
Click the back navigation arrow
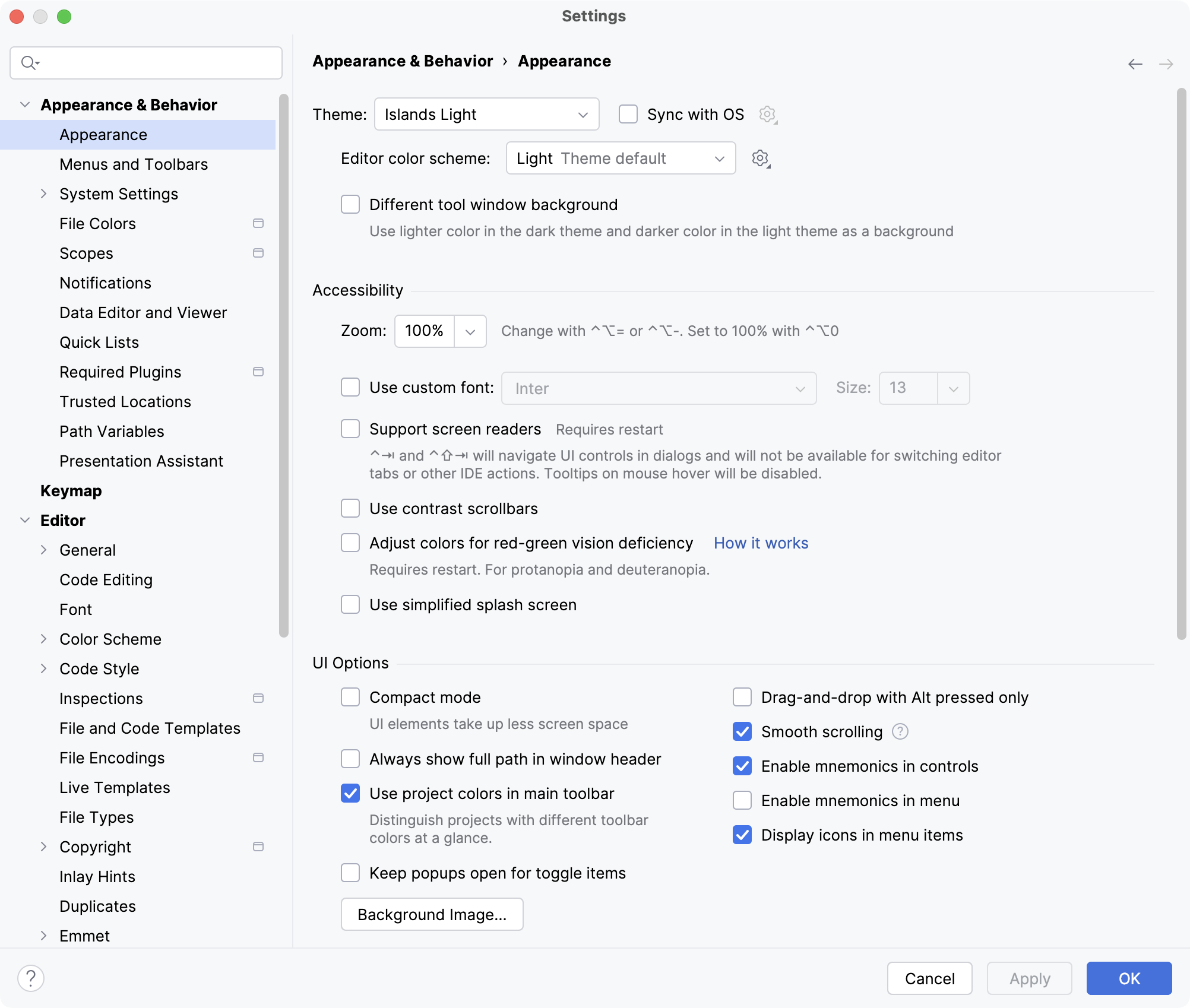(x=1134, y=64)
